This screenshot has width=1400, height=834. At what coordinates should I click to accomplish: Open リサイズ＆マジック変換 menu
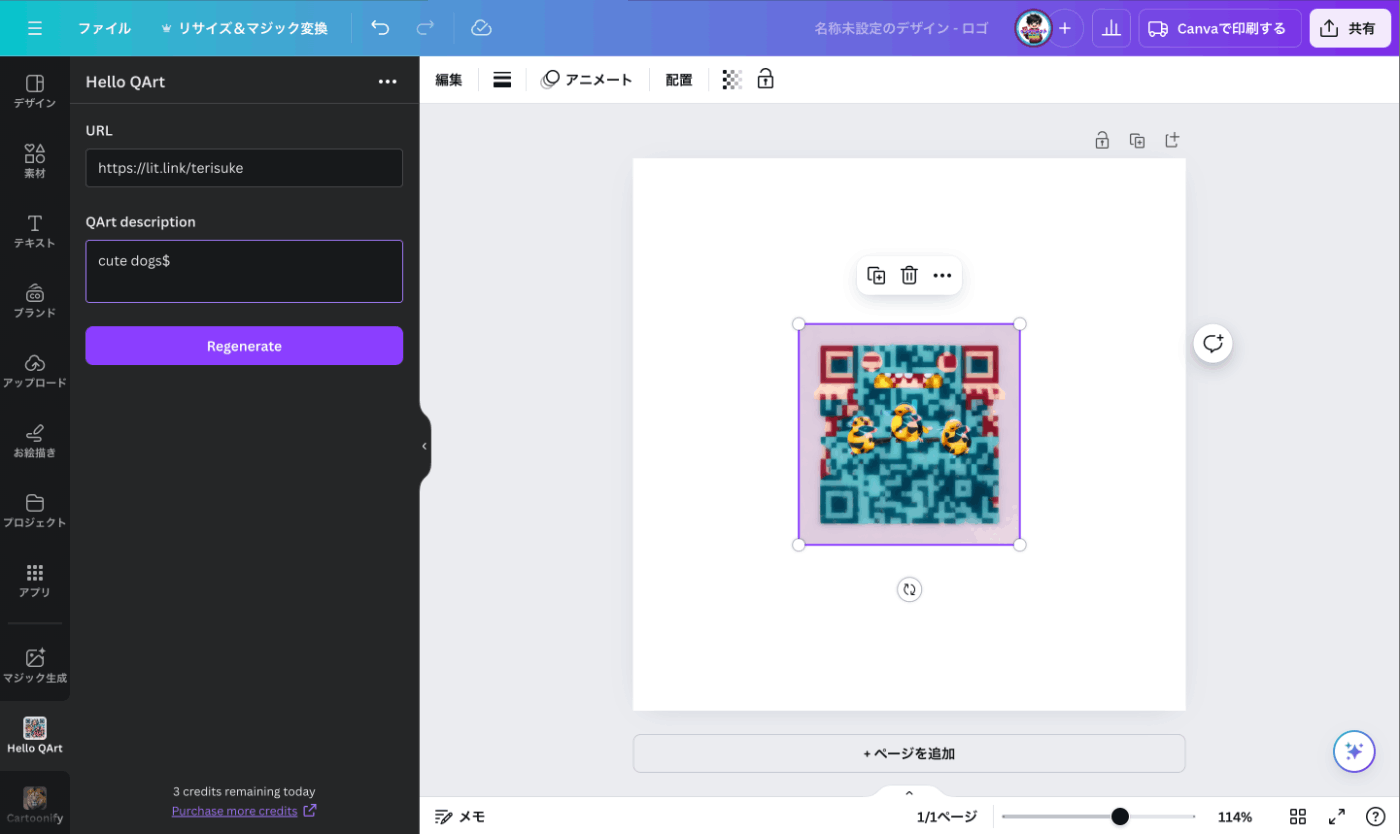pyautogui.click(x=244, y=28)
